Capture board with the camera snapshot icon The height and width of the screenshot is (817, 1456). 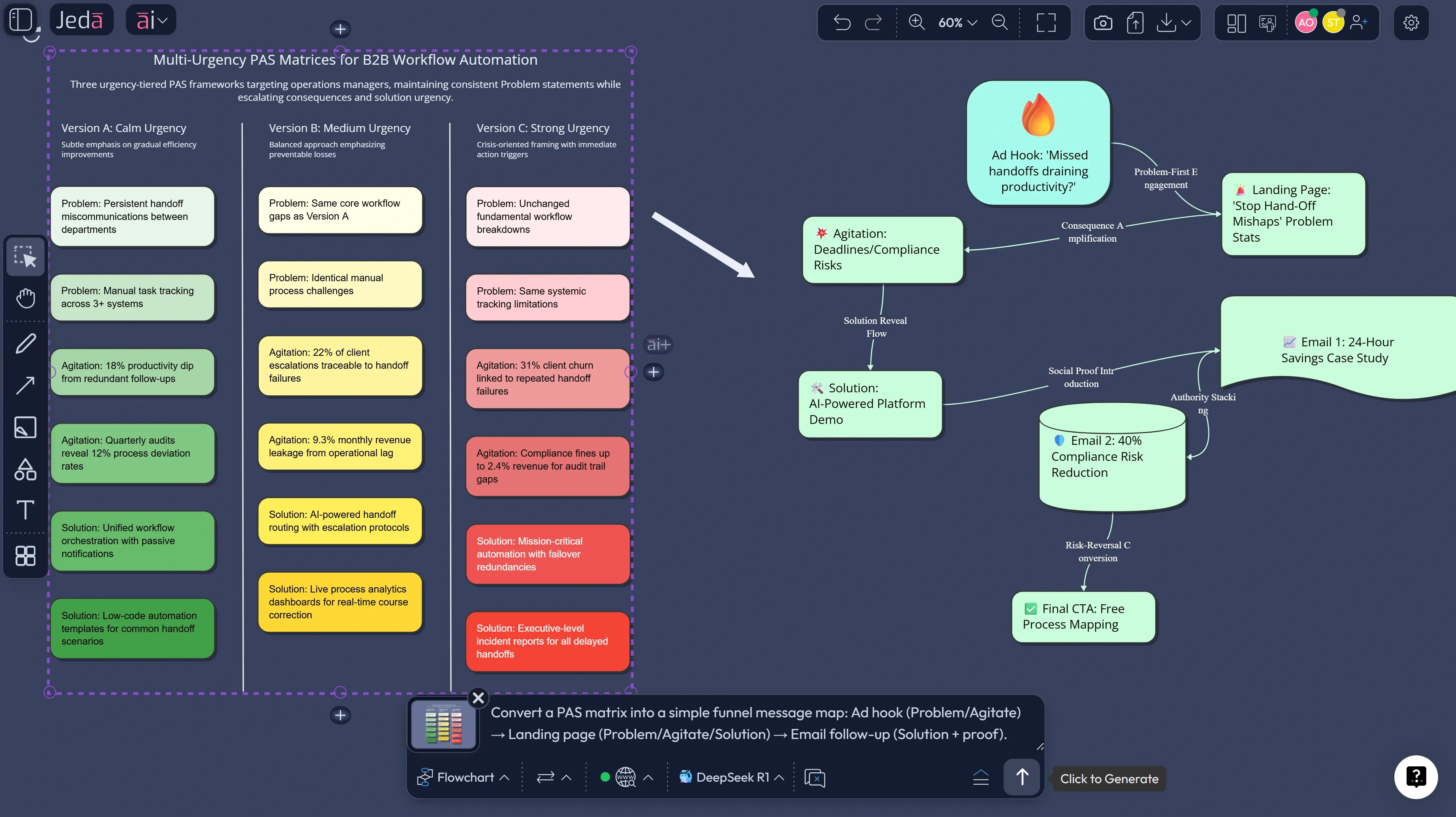[1103, 22]
